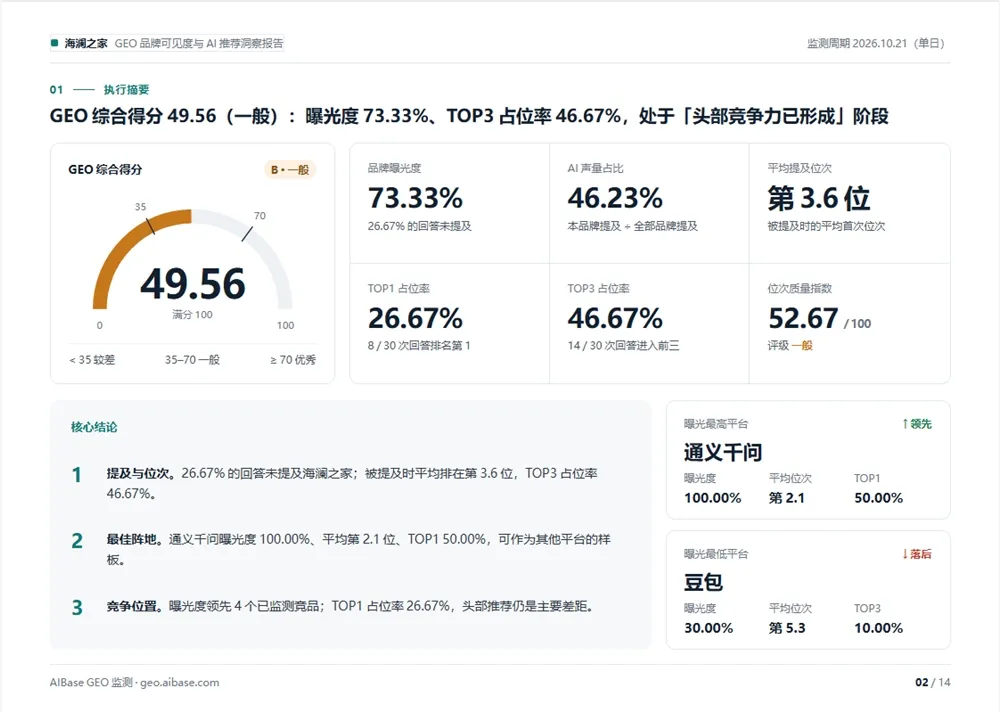Click the 35–70 一般 legend entry

click(x=192, y=360)
